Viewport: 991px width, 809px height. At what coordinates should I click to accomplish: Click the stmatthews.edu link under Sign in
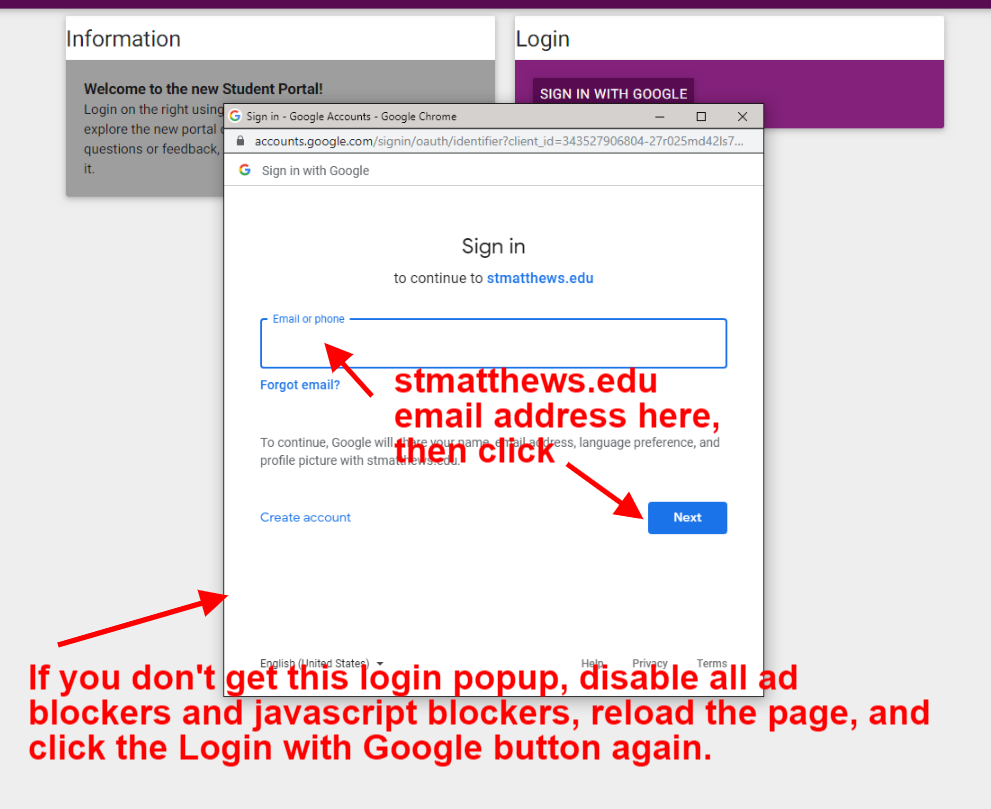click(x=540, y=278)
